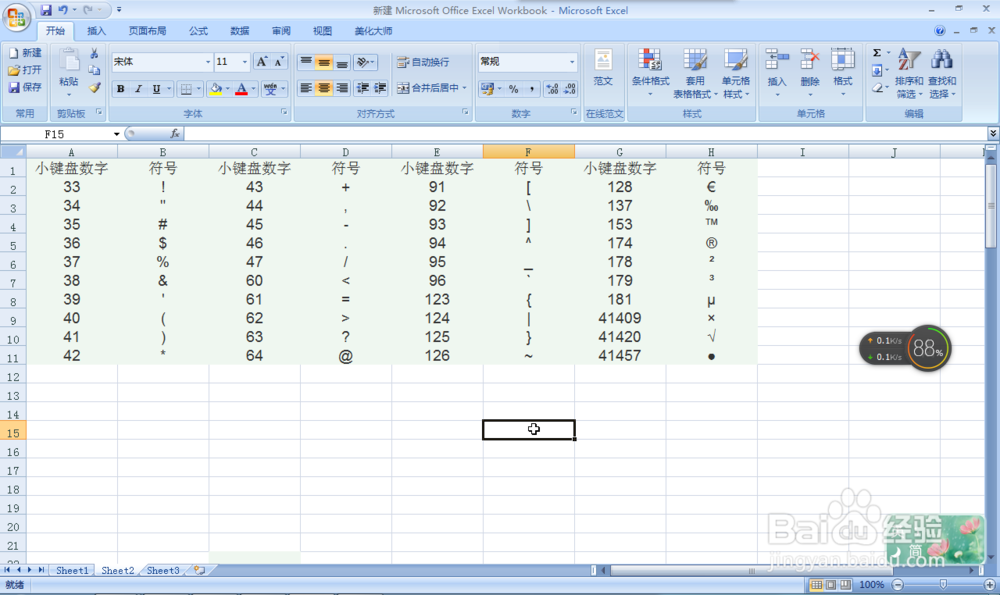Decrease font size with the small A
The image size is (1000, 595).
tap(279, 62)
